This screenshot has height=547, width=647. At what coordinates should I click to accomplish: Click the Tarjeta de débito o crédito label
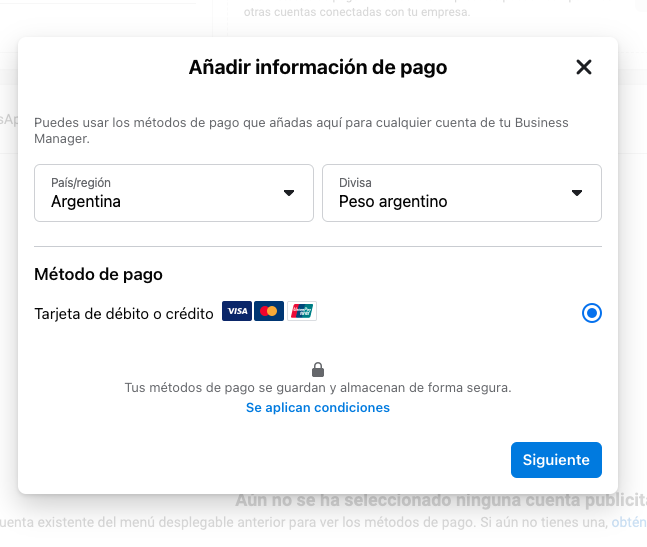click(x=124, y=313)
